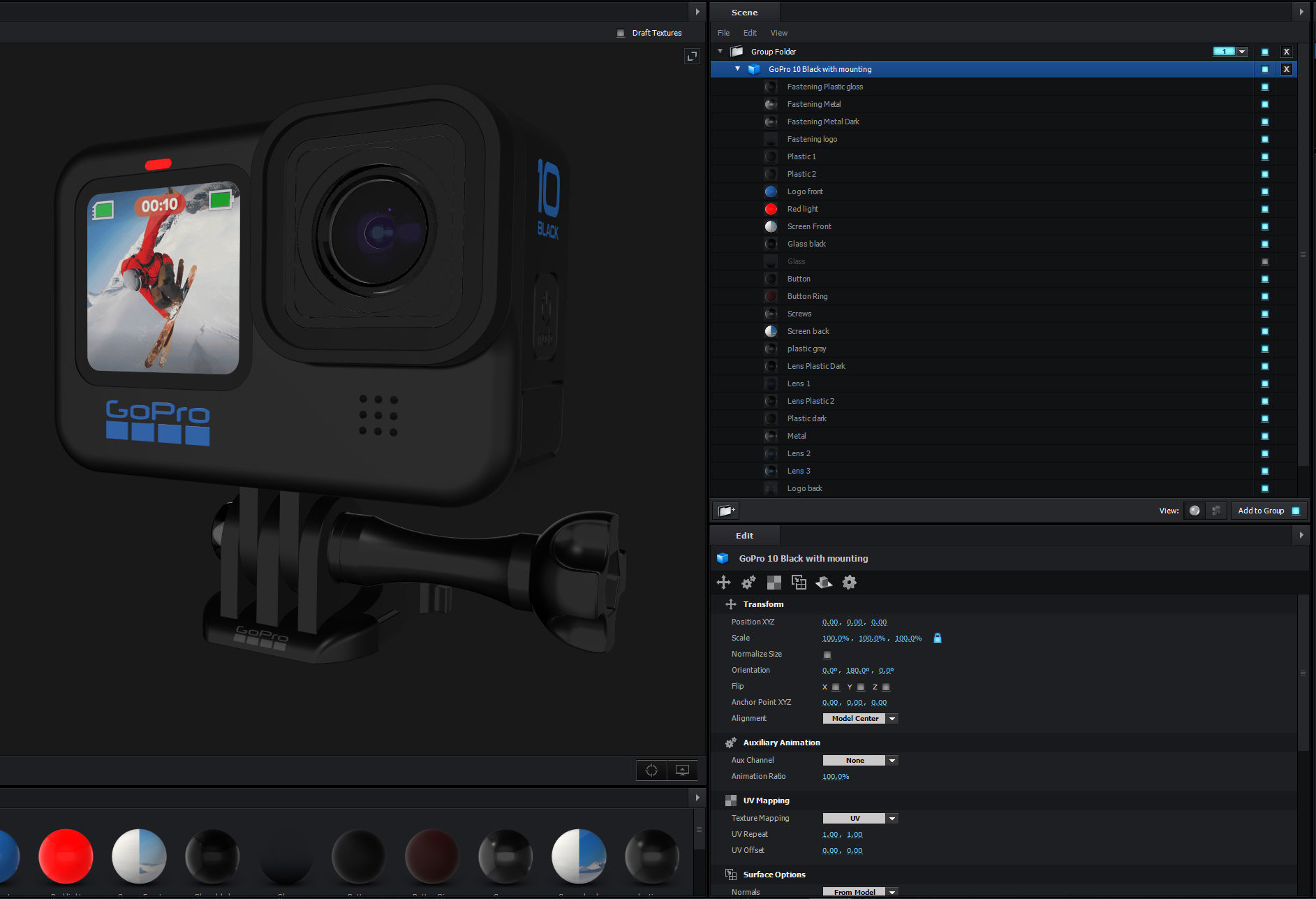
Task: Toggle visibility of Group Folder
Action: (x=1264, y=52)
